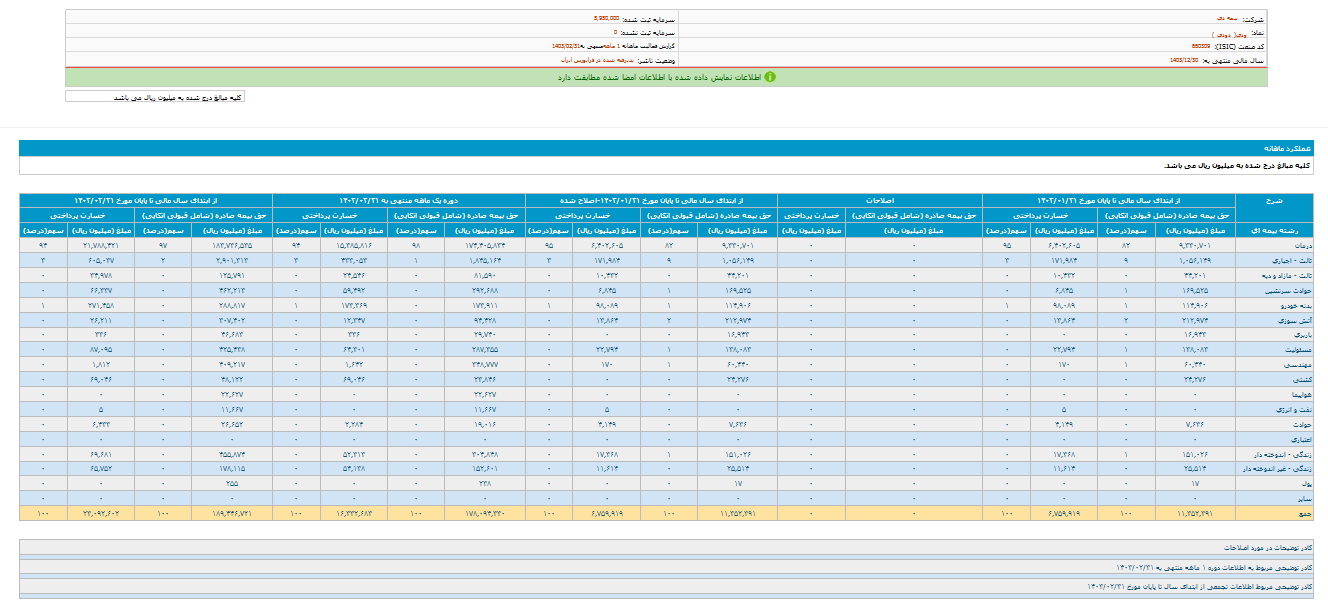The height and width of the screenshot is (615, 1328).
Task: Click the green checkmark verification icon
Action: tap(770, 76)
